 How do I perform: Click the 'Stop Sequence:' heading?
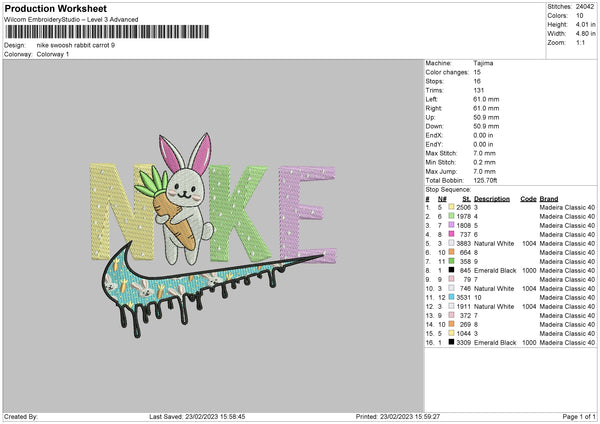(x=448, y=189)
